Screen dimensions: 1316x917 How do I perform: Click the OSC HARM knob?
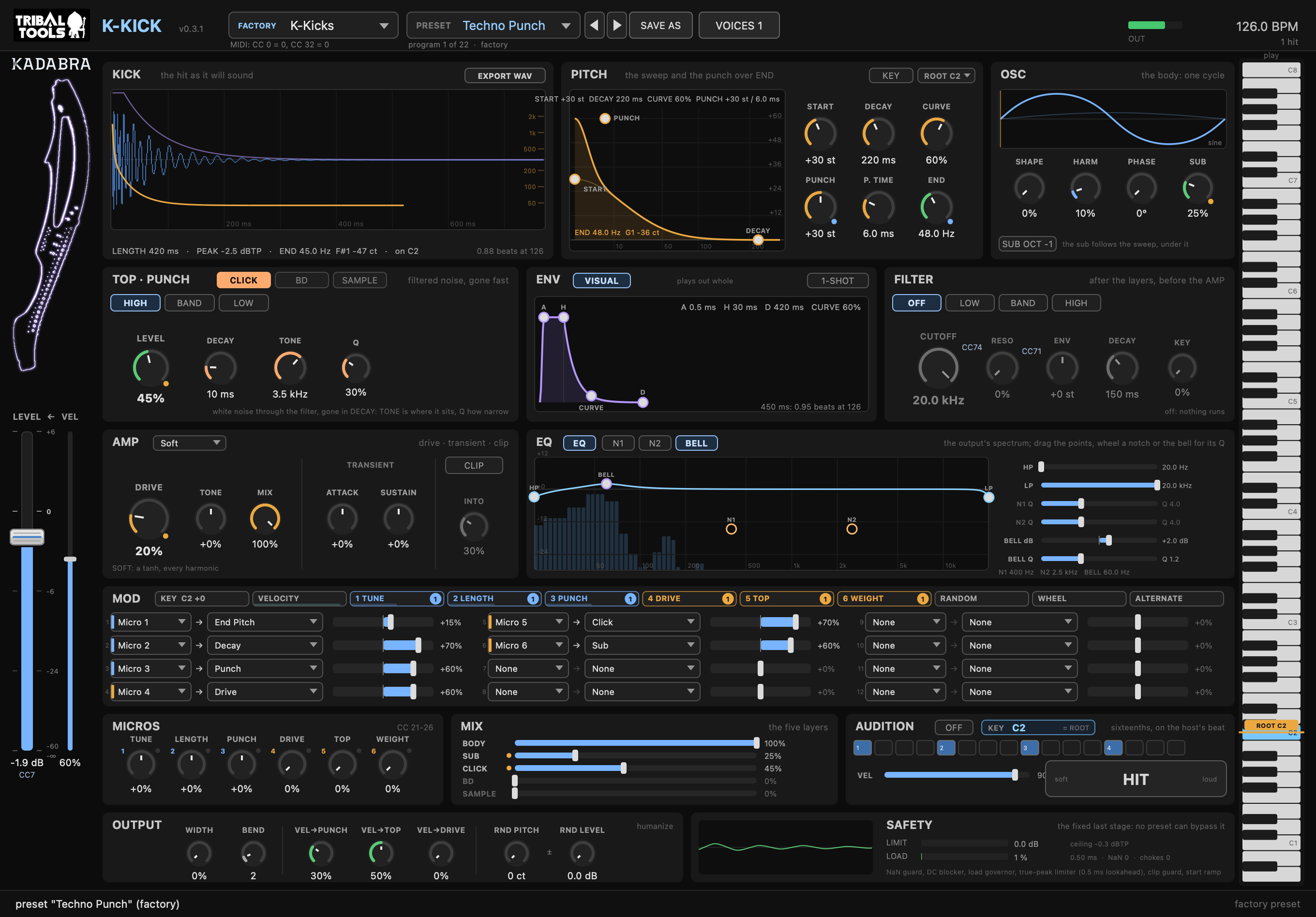tap(1085, 188)
